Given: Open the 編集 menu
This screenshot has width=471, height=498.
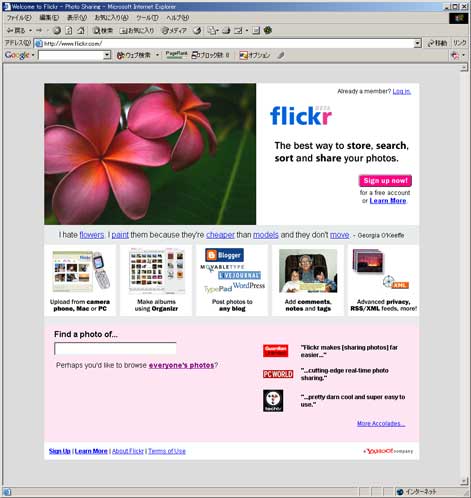Looking at the screenshot, I should (x=49, y=18).
